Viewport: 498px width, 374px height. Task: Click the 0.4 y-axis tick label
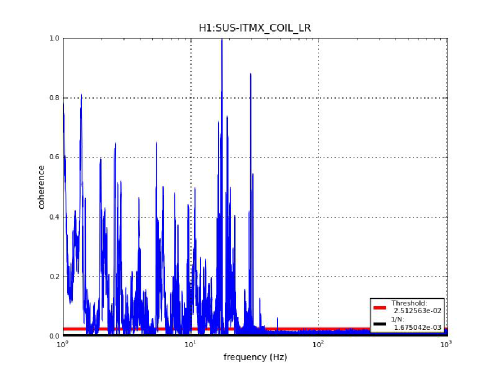pyautogui.click(x=54, y=217)
